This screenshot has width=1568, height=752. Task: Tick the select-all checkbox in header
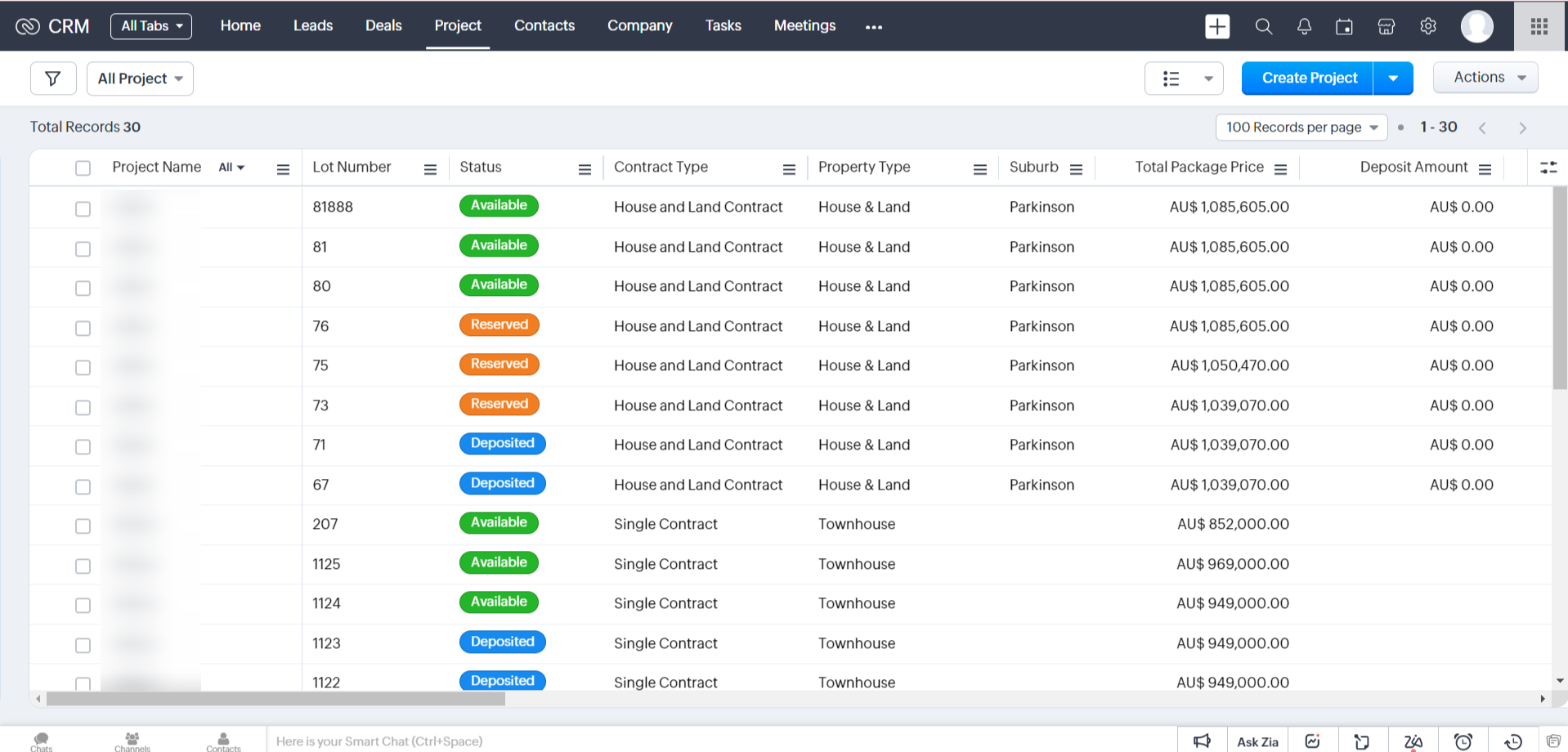[83, 168]
